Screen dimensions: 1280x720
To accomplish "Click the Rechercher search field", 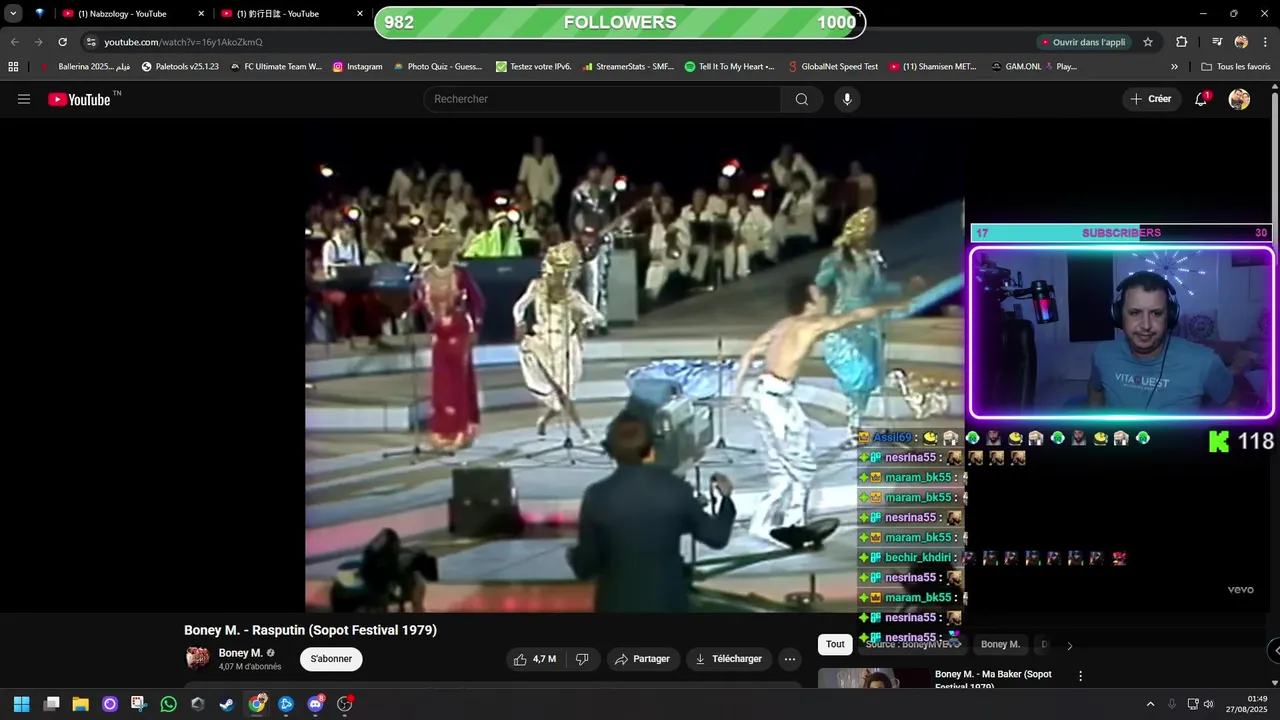I will [x=603, y=99].
